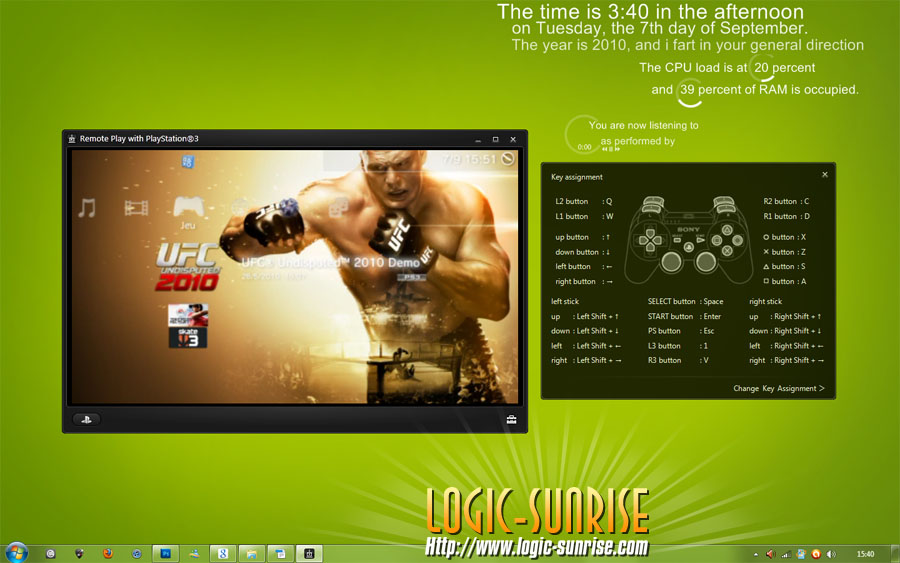Screen dimensions: 900x563
Task: Click the 'R1 button : D' entry
Action: pyautogui.click(x=786, y=216)
